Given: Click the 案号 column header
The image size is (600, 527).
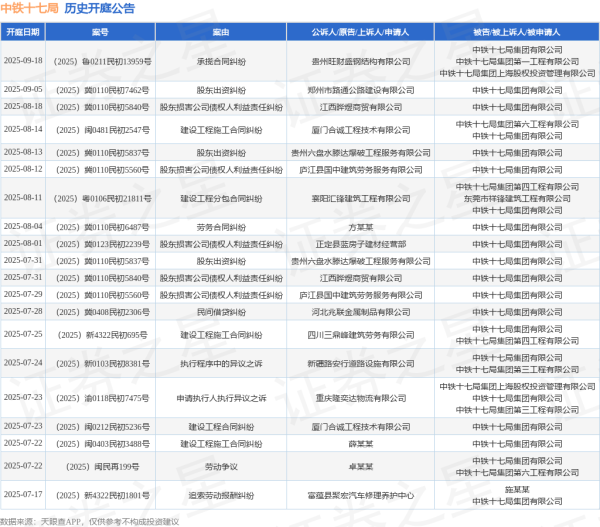Looking at the screenshot, I should tap(100, 32).
